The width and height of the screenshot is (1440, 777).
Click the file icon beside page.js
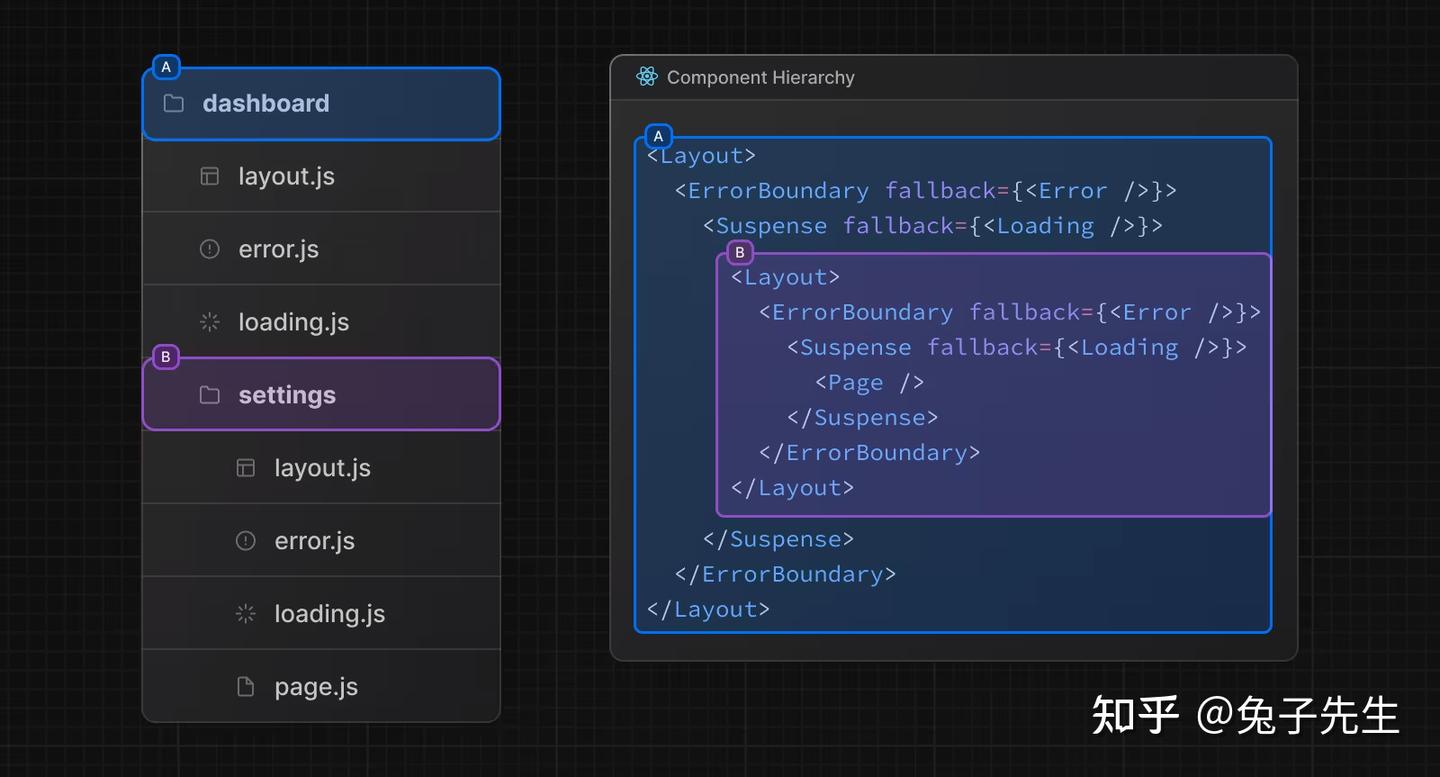click(x=246, y=687)
